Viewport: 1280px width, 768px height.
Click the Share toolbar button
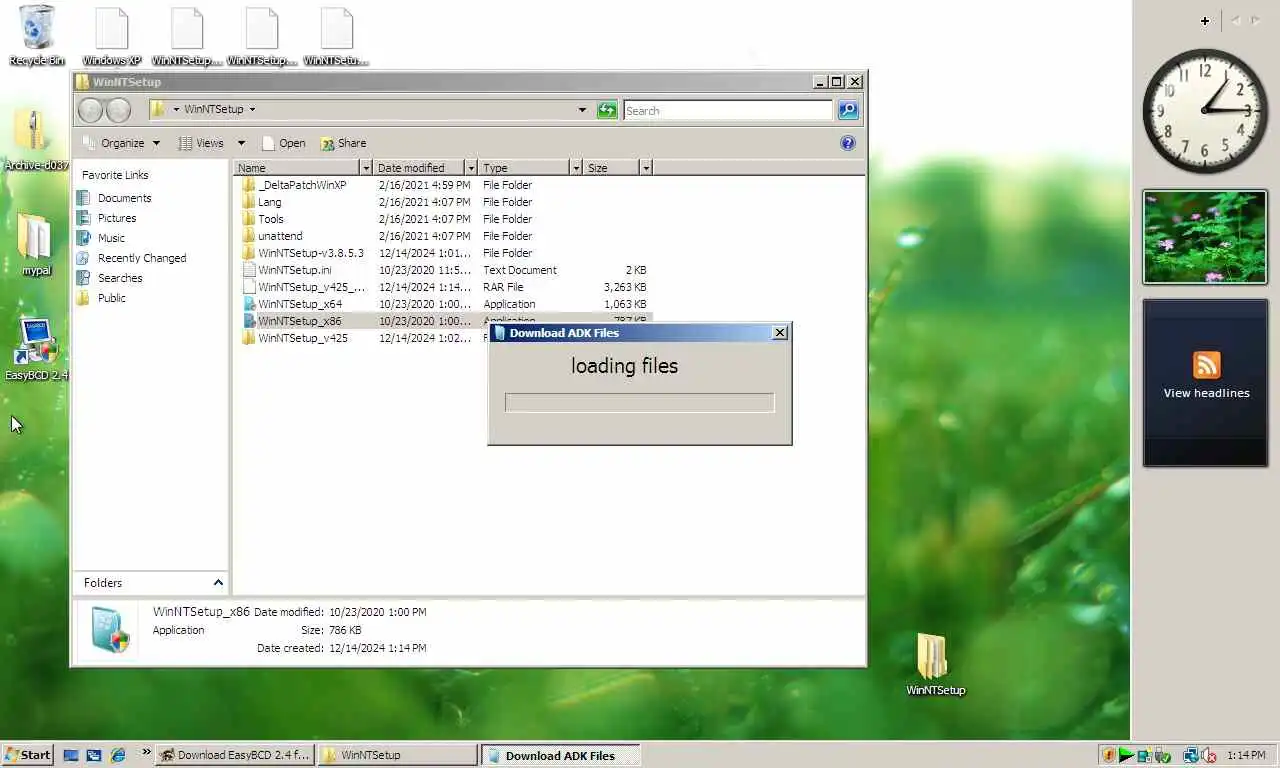(x=343, y=143)
